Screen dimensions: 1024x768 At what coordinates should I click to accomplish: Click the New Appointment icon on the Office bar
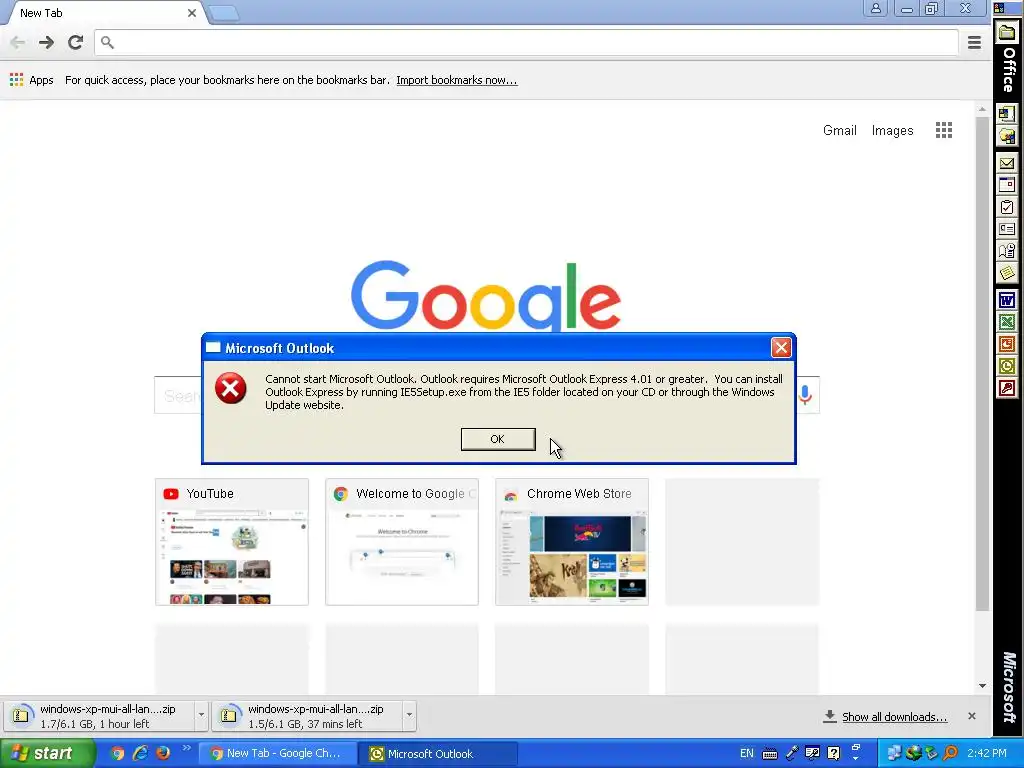[x=1006, y=185]
